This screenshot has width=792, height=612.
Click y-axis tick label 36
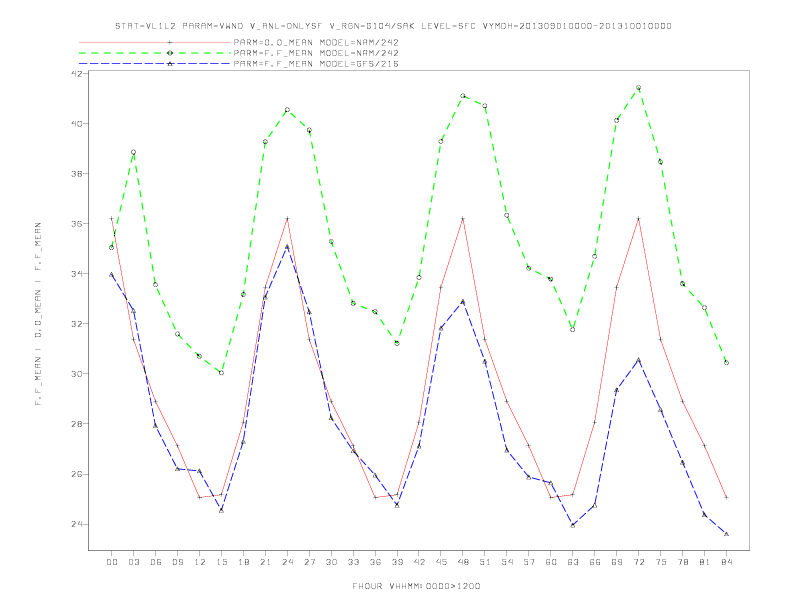[x=77, y=223]
